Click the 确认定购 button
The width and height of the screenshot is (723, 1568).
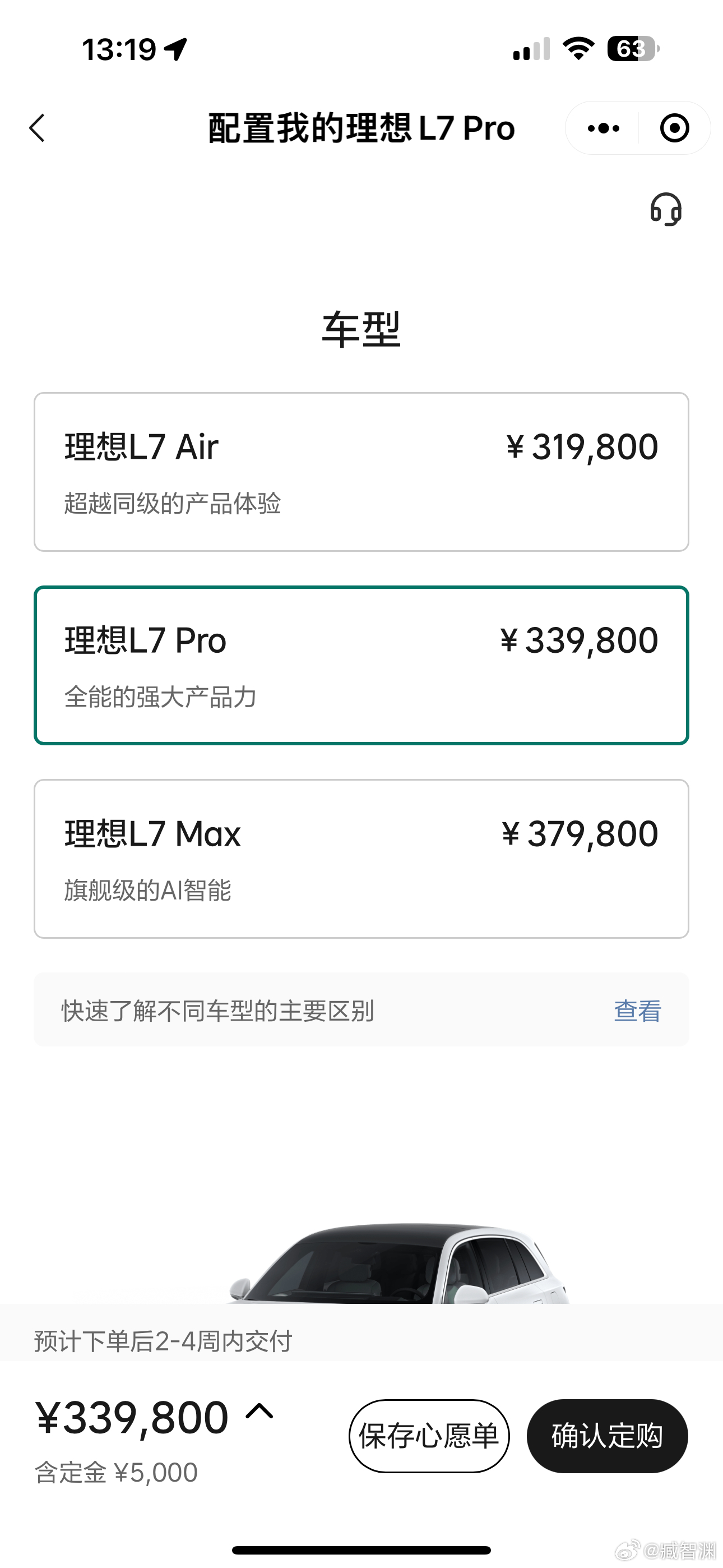coord(608,1436)
